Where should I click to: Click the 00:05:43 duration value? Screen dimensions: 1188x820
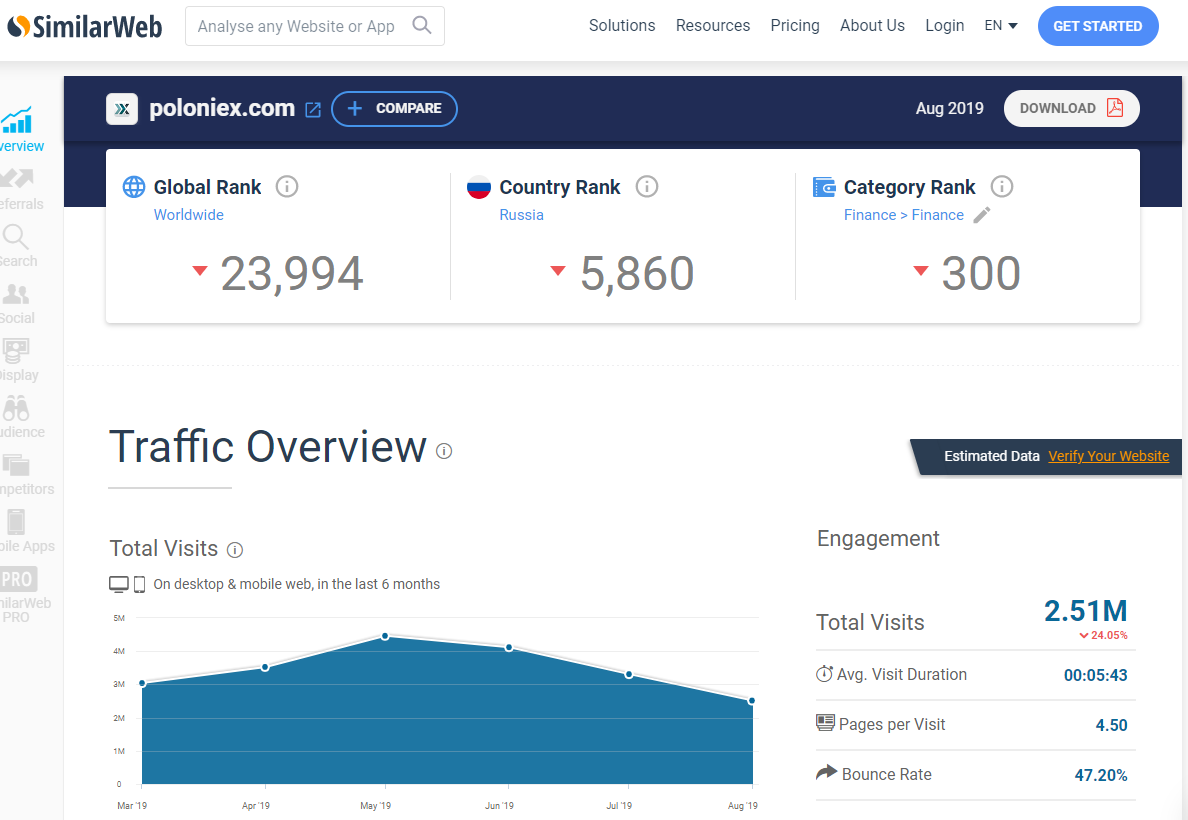point(1096,675)
